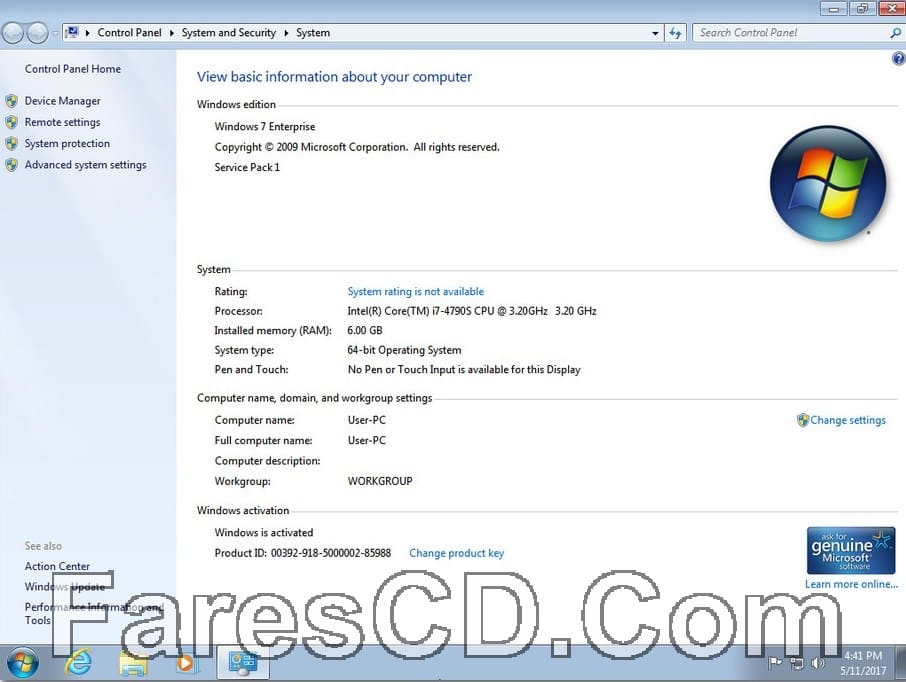Image resolution: width=906 pixels, height=682 pixels.
Task: Click the 'Windows is activated' text
Action: pyautogui.click(x=263, y=532)
